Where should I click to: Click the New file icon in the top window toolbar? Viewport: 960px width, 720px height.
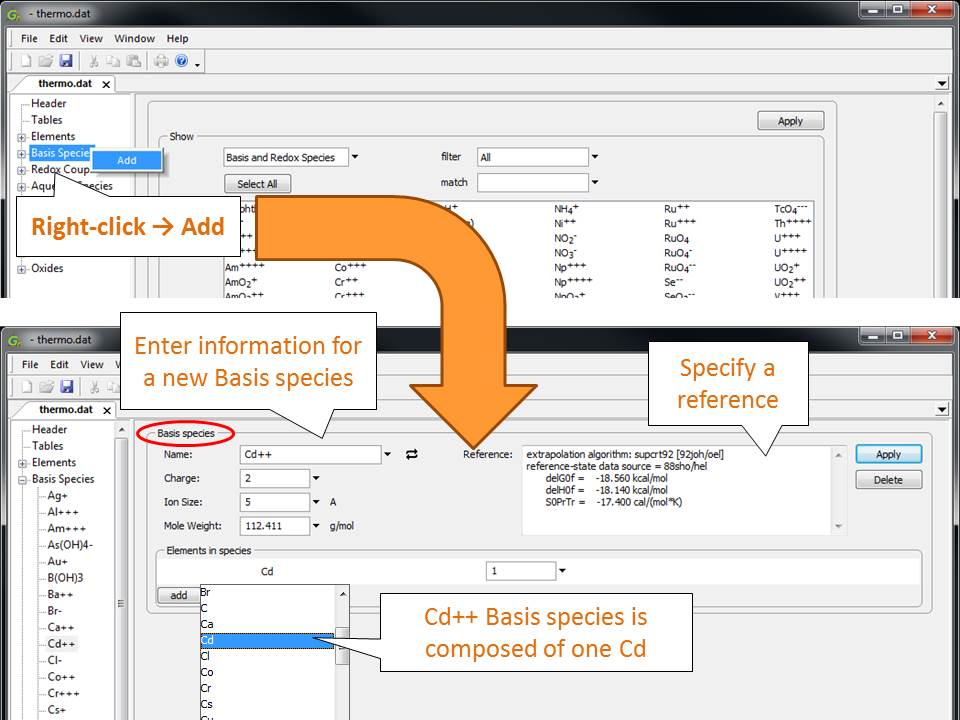click(26, 61)
